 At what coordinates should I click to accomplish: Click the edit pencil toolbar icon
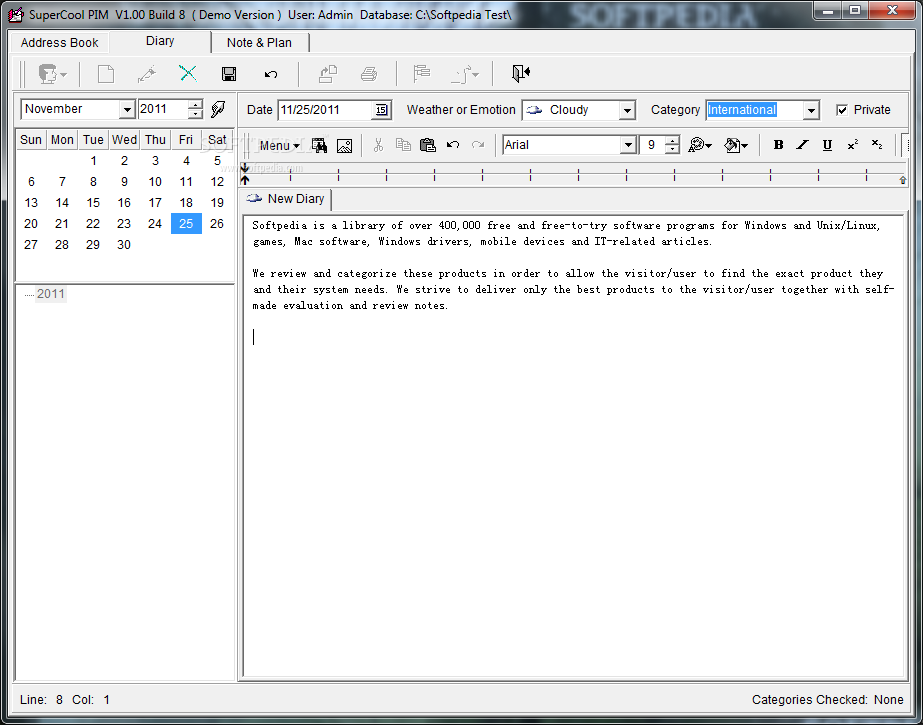tap(147, 74)
